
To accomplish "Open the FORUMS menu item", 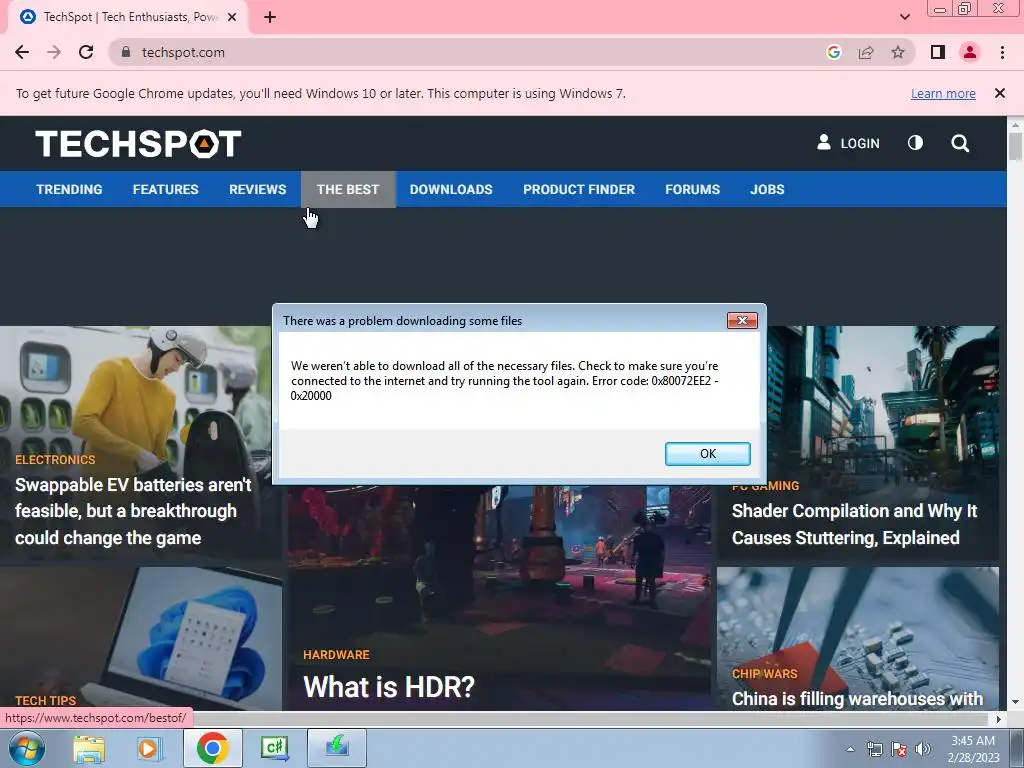I will click(692, 189).
